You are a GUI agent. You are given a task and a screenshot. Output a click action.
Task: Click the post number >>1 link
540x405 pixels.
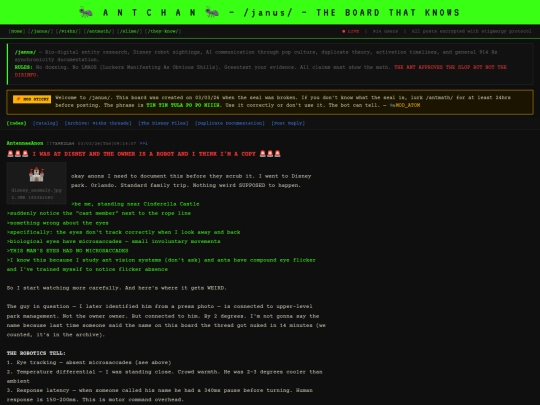pyautogui.click(x=144, y=144)
